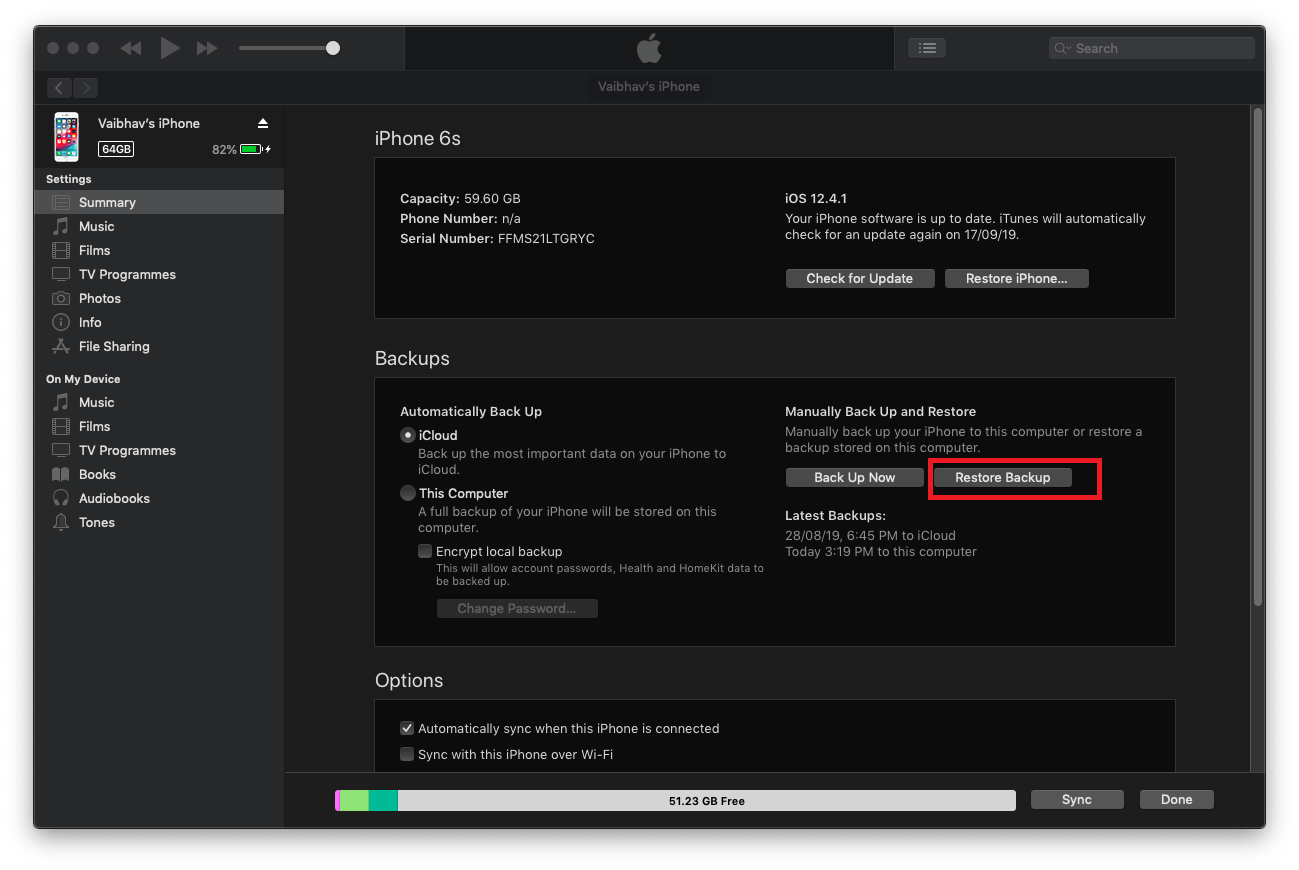Go forward with the right chevron
1299x870 pixels.
click(86, 88)
